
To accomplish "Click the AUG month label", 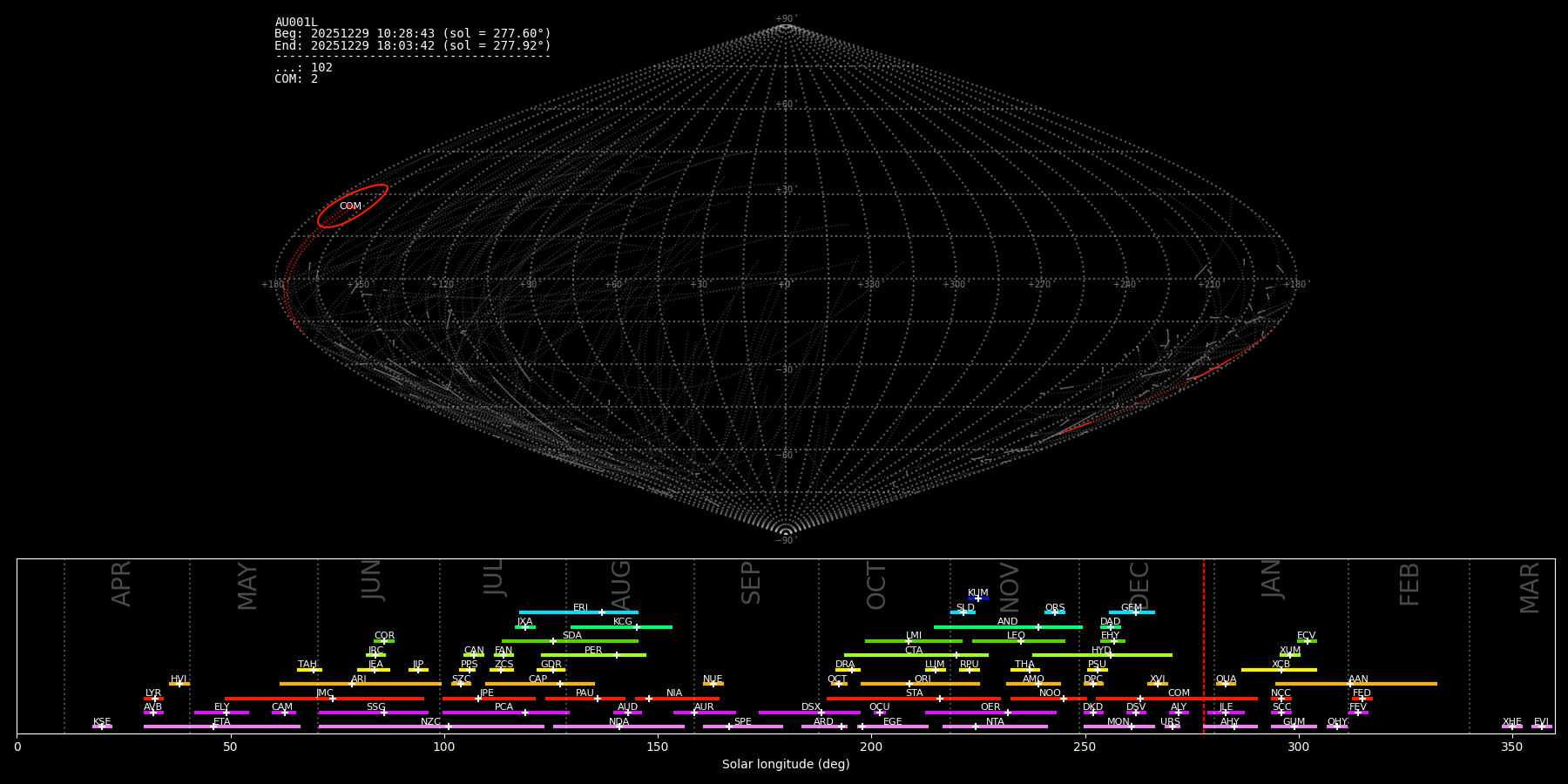I will (621, 585).
